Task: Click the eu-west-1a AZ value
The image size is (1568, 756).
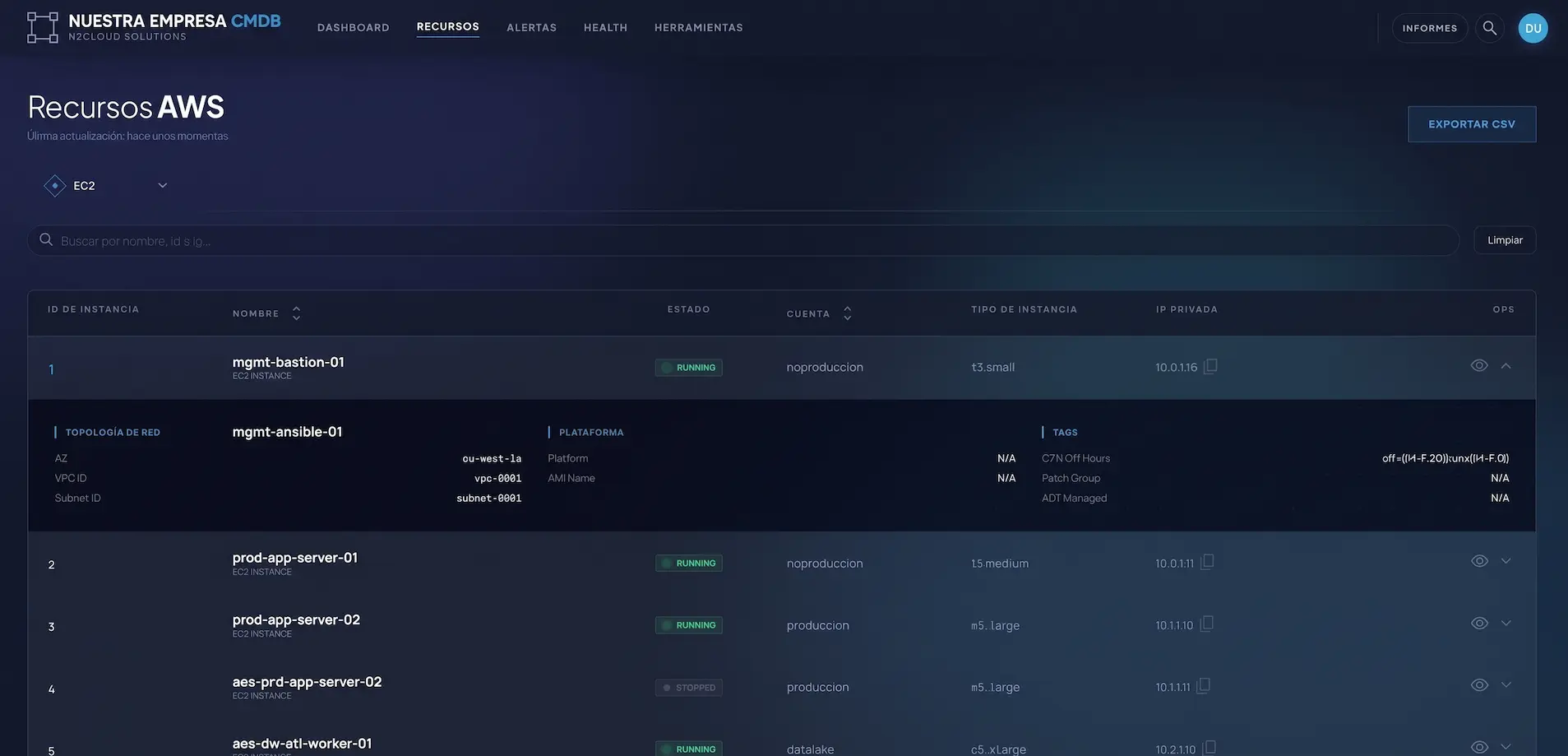Action: (492, 459)
